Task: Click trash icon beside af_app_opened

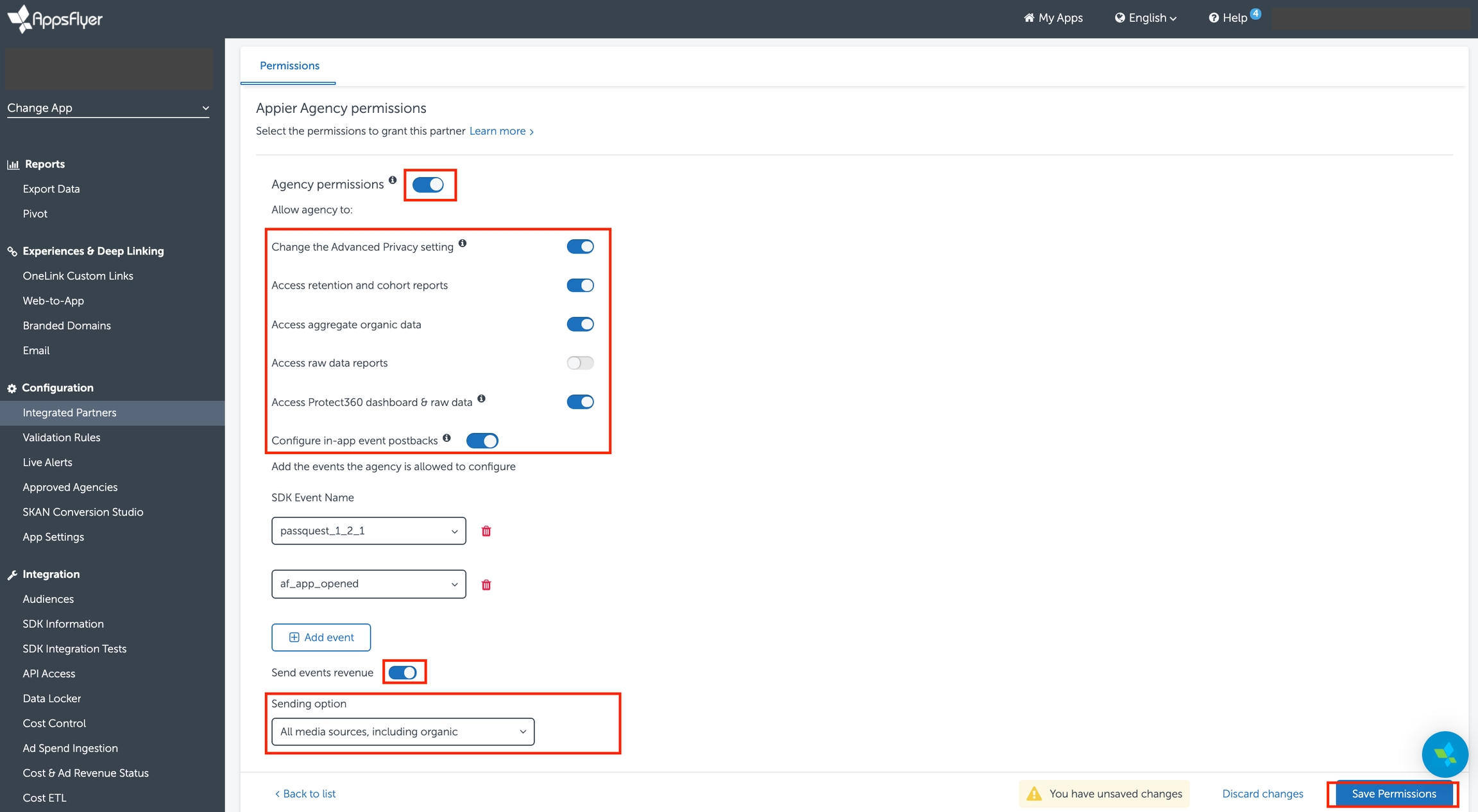Action: [x=486, y=584]
